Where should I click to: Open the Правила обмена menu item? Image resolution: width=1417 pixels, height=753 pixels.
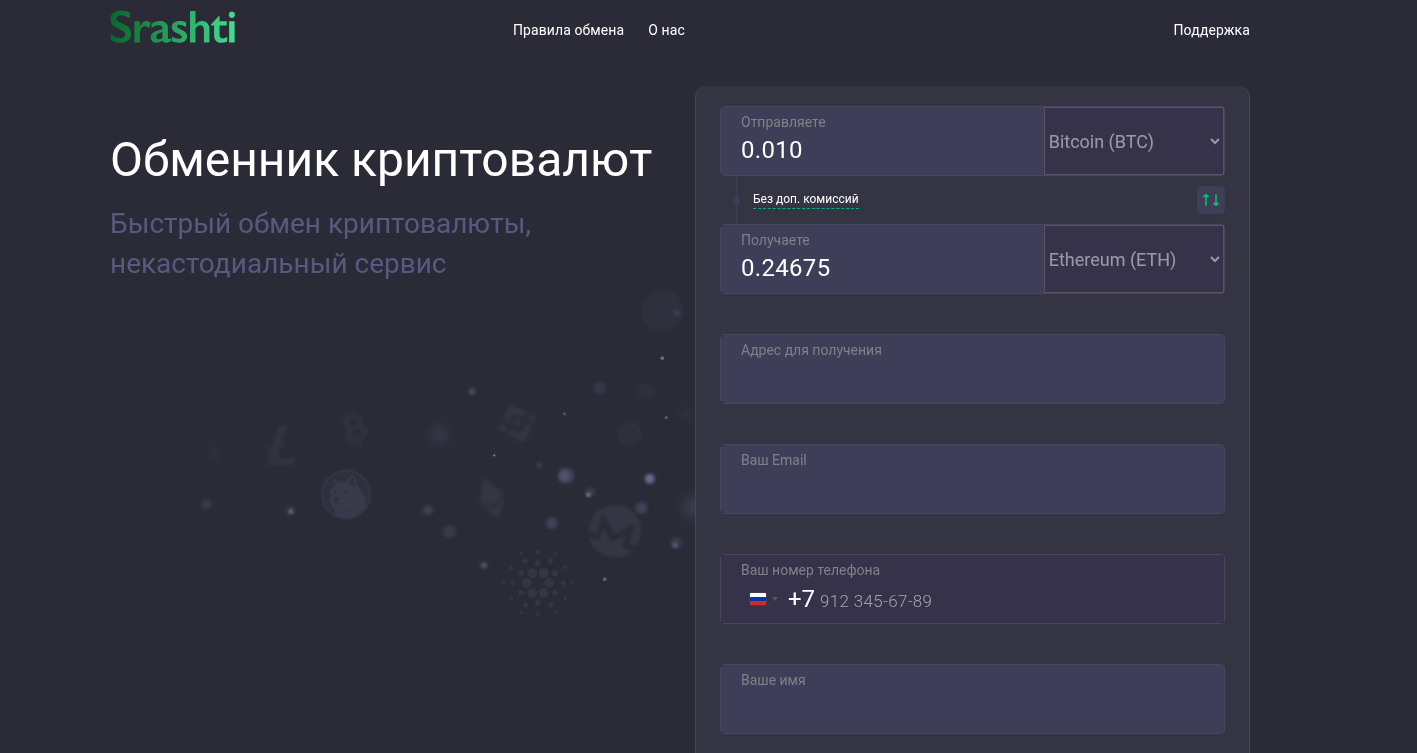[568, 30]
